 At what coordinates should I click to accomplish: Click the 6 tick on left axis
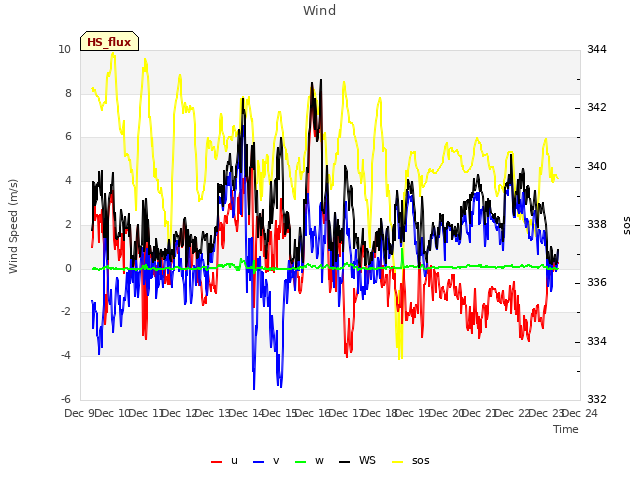tap(68, 137)
